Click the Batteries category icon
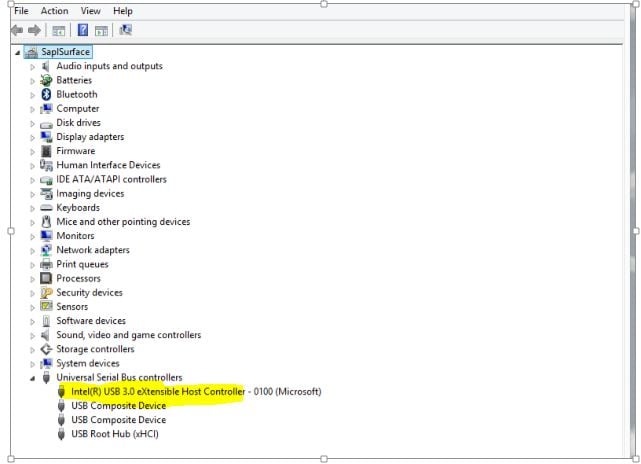This screenshot has width=641, height=464. point(46,80)
